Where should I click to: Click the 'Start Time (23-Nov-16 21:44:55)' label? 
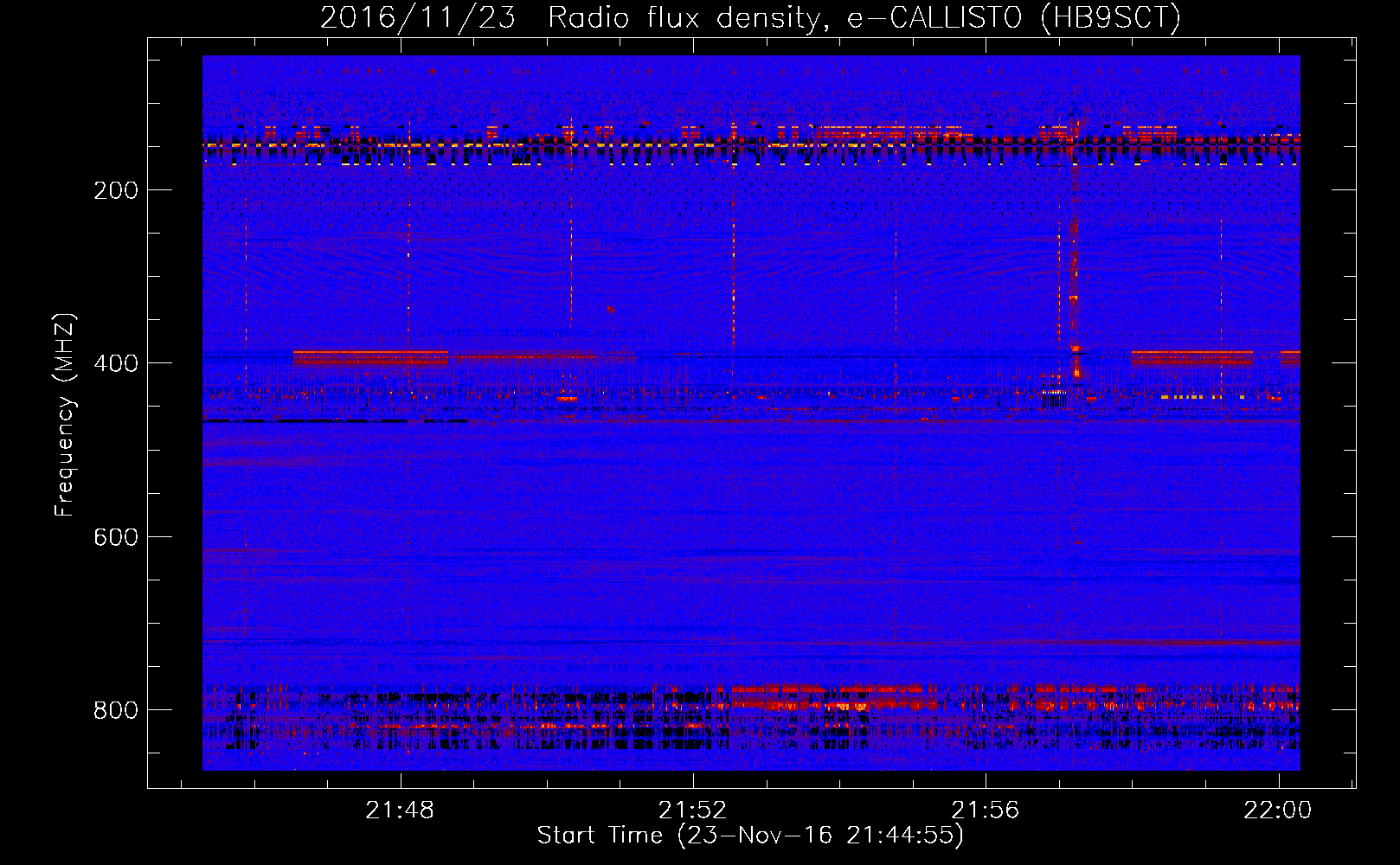pos(750,836)
